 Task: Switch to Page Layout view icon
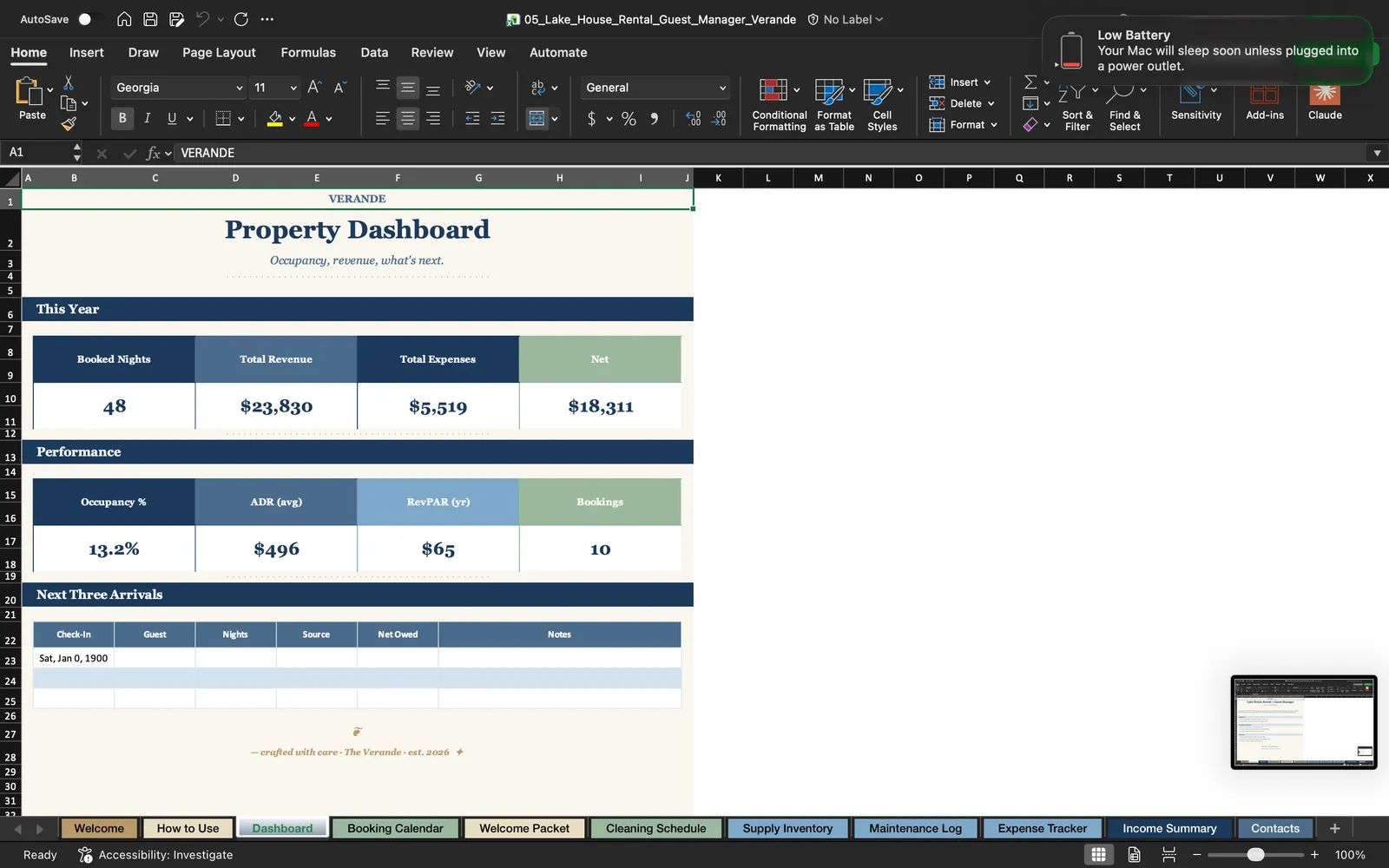pyautogui.click(x=1134, y=854)
